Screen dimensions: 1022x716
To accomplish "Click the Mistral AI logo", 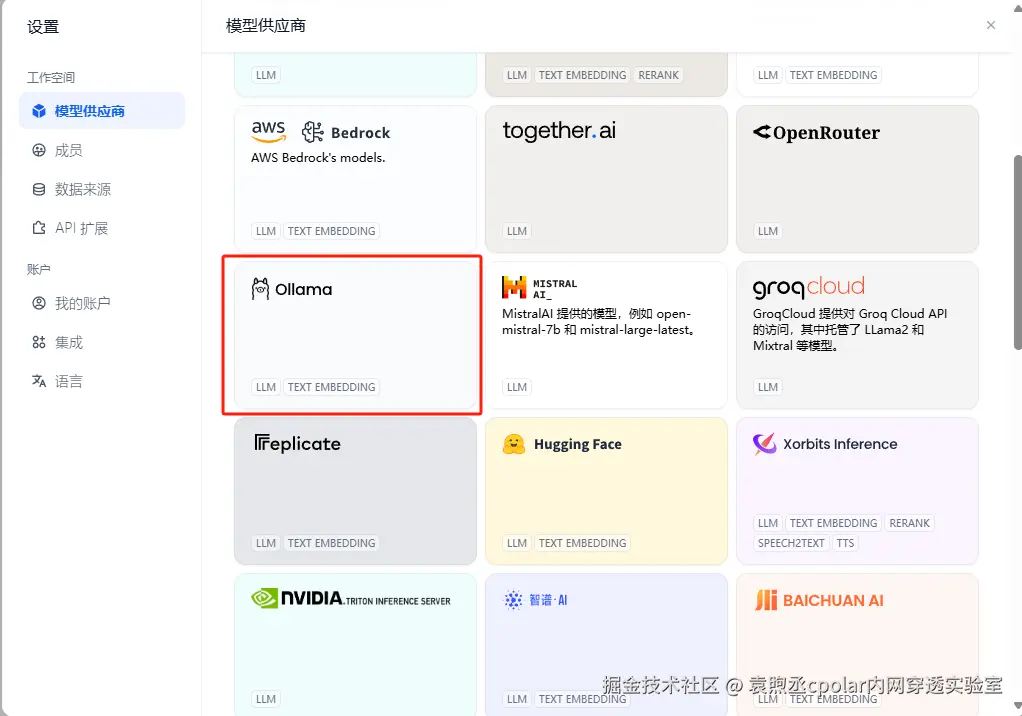I will pos(514,287).
